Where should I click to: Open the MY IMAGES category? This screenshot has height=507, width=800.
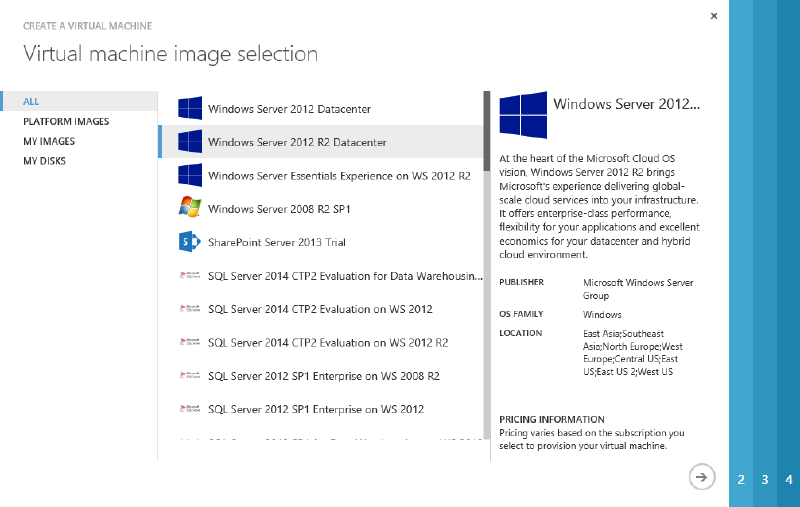(49, 141)
